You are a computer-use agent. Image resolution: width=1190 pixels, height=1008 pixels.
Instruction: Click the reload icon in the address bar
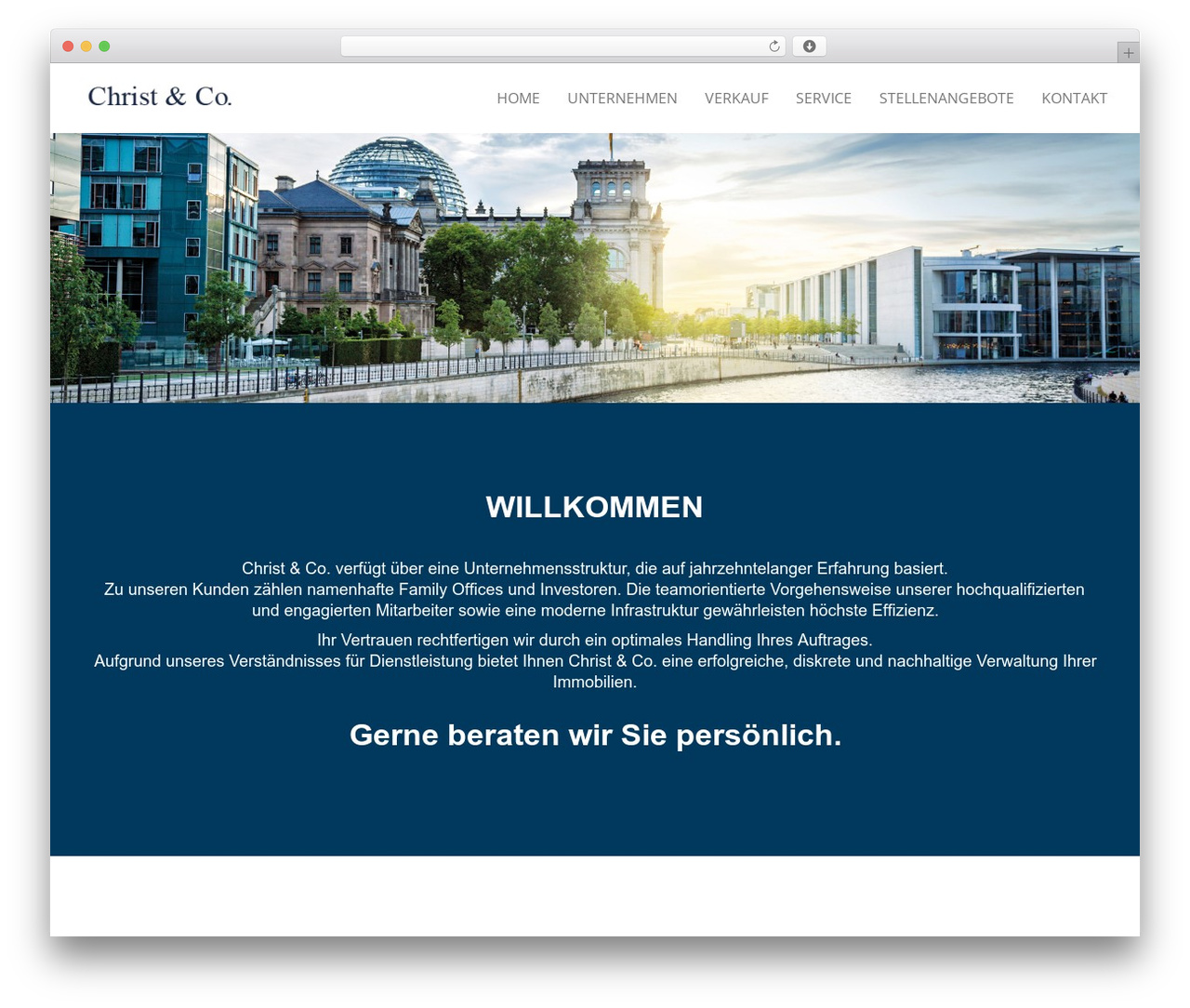click(x=773, y=46)
